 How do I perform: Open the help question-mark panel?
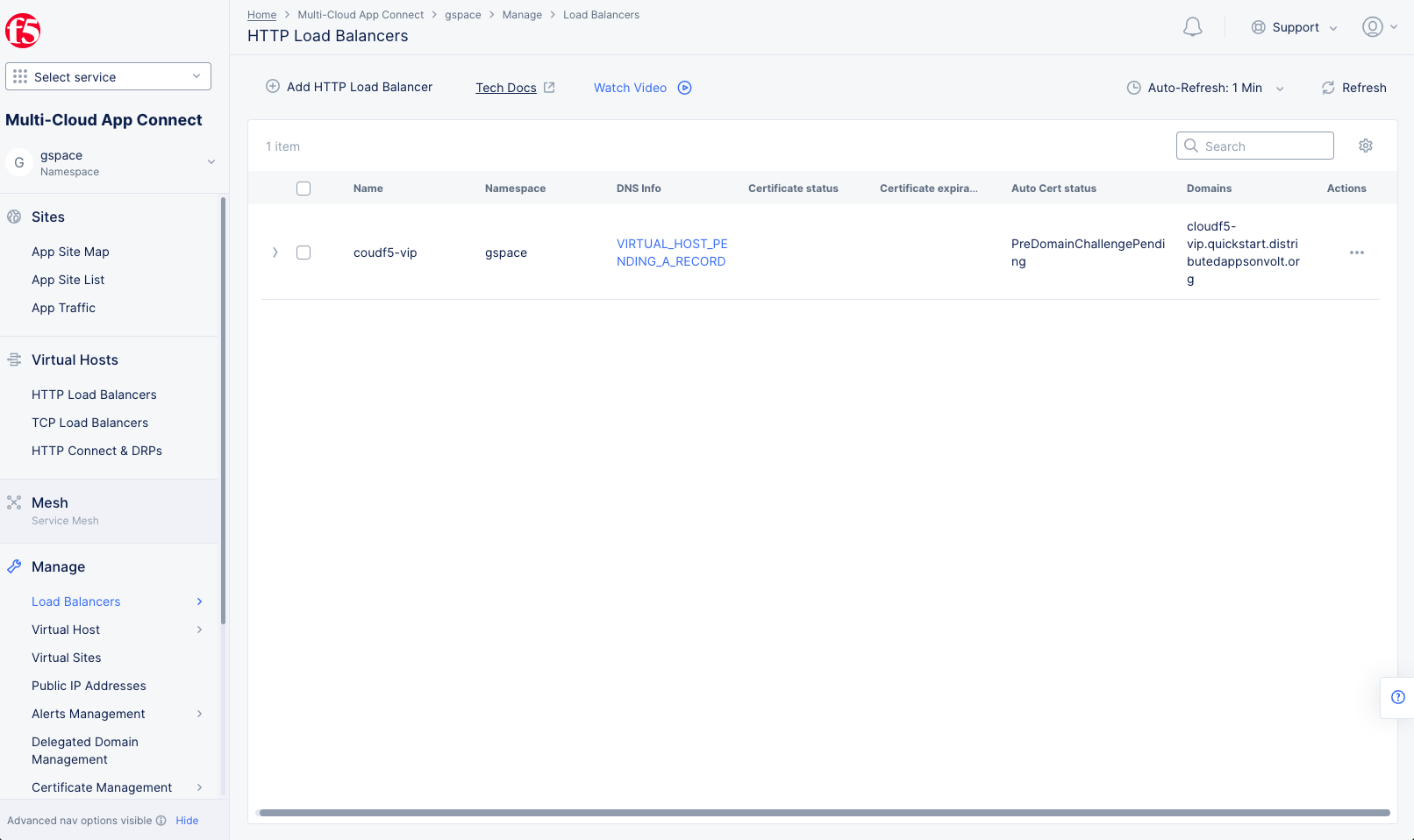1397,697
